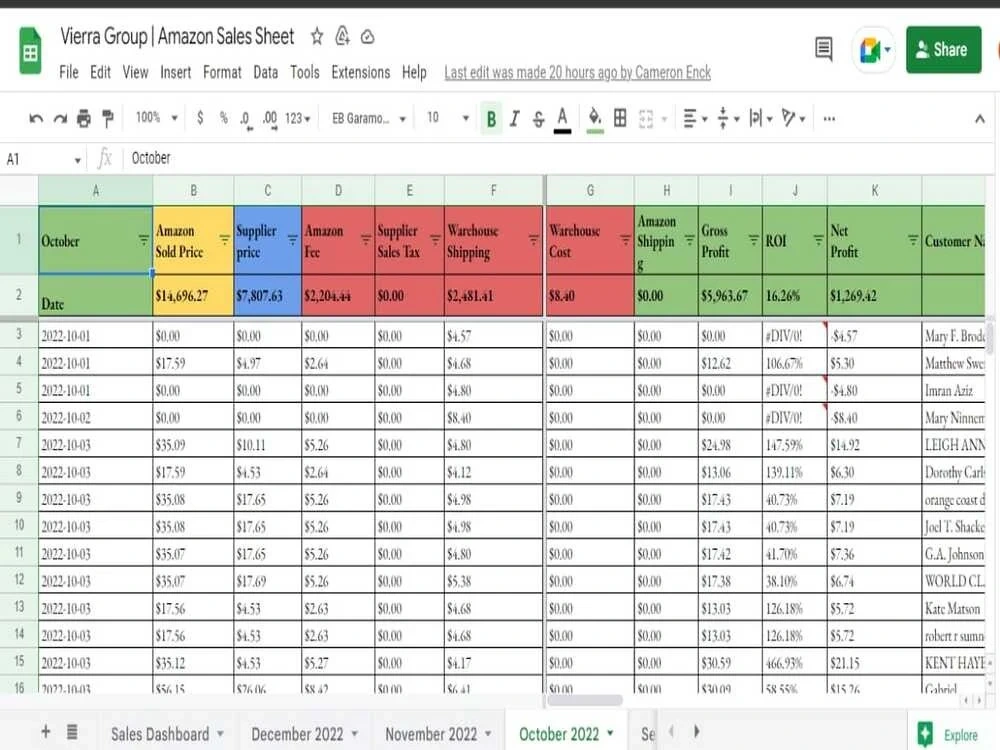Check the cloud save status icon
The height and width of the screenshot is (750, 1000).
367,37
